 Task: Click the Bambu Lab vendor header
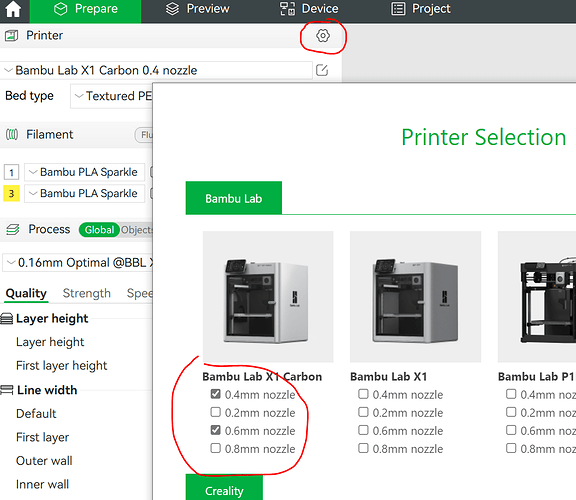point(234,198)
